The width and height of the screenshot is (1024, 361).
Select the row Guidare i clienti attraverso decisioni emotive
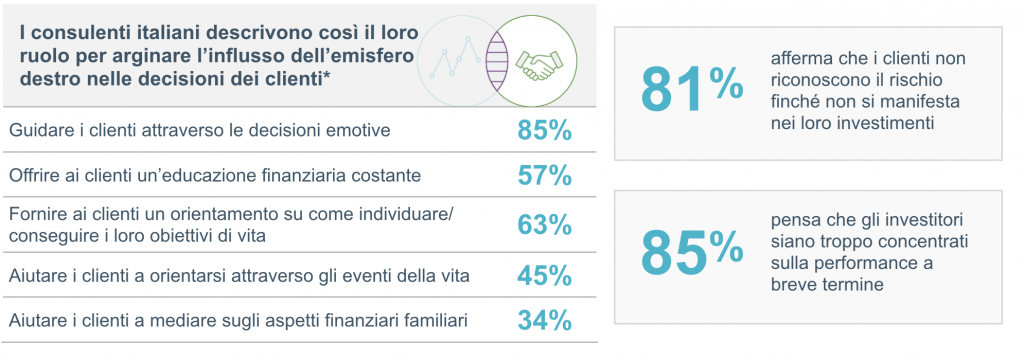click(x=300, y=130)
